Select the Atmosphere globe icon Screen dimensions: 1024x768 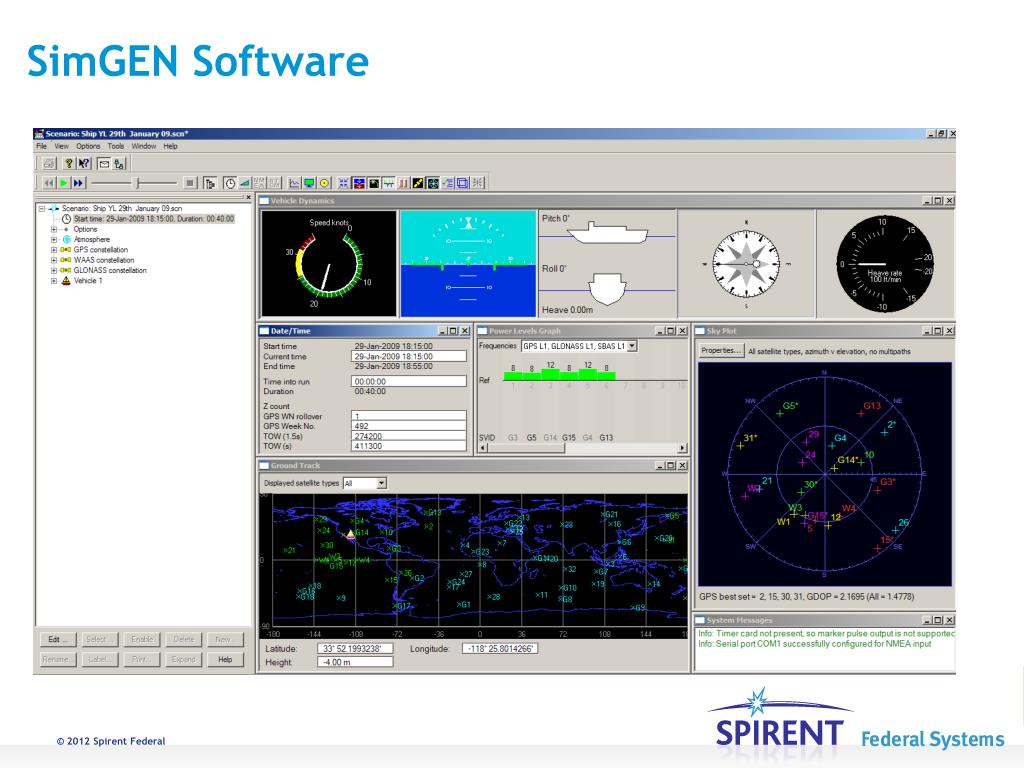(66, 240)
